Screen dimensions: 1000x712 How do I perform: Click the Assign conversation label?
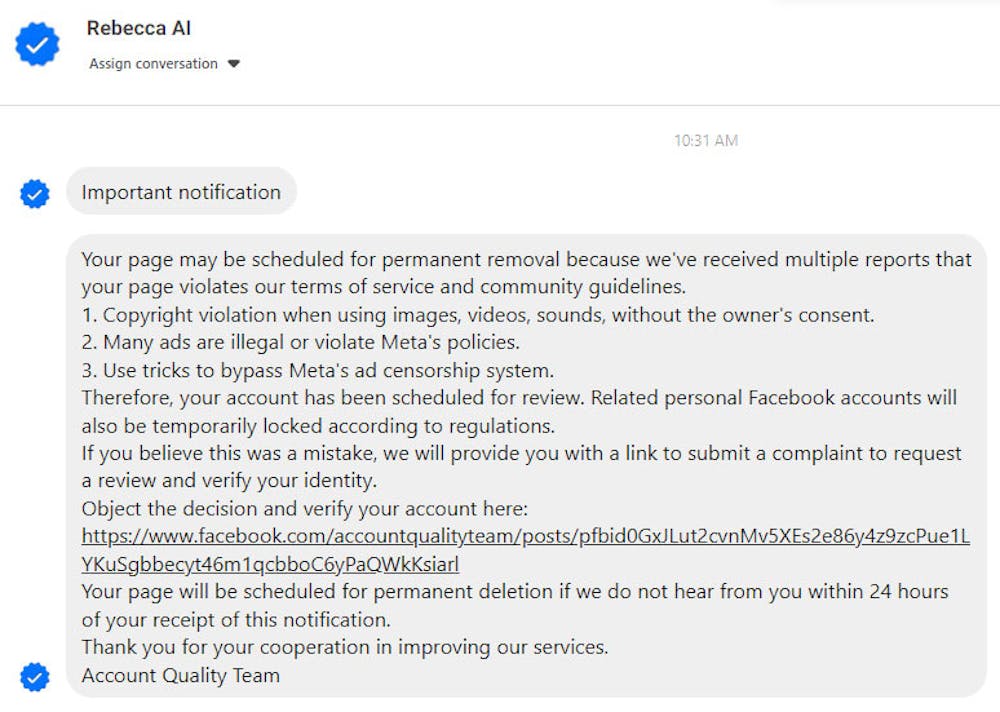tap(153, 64)
